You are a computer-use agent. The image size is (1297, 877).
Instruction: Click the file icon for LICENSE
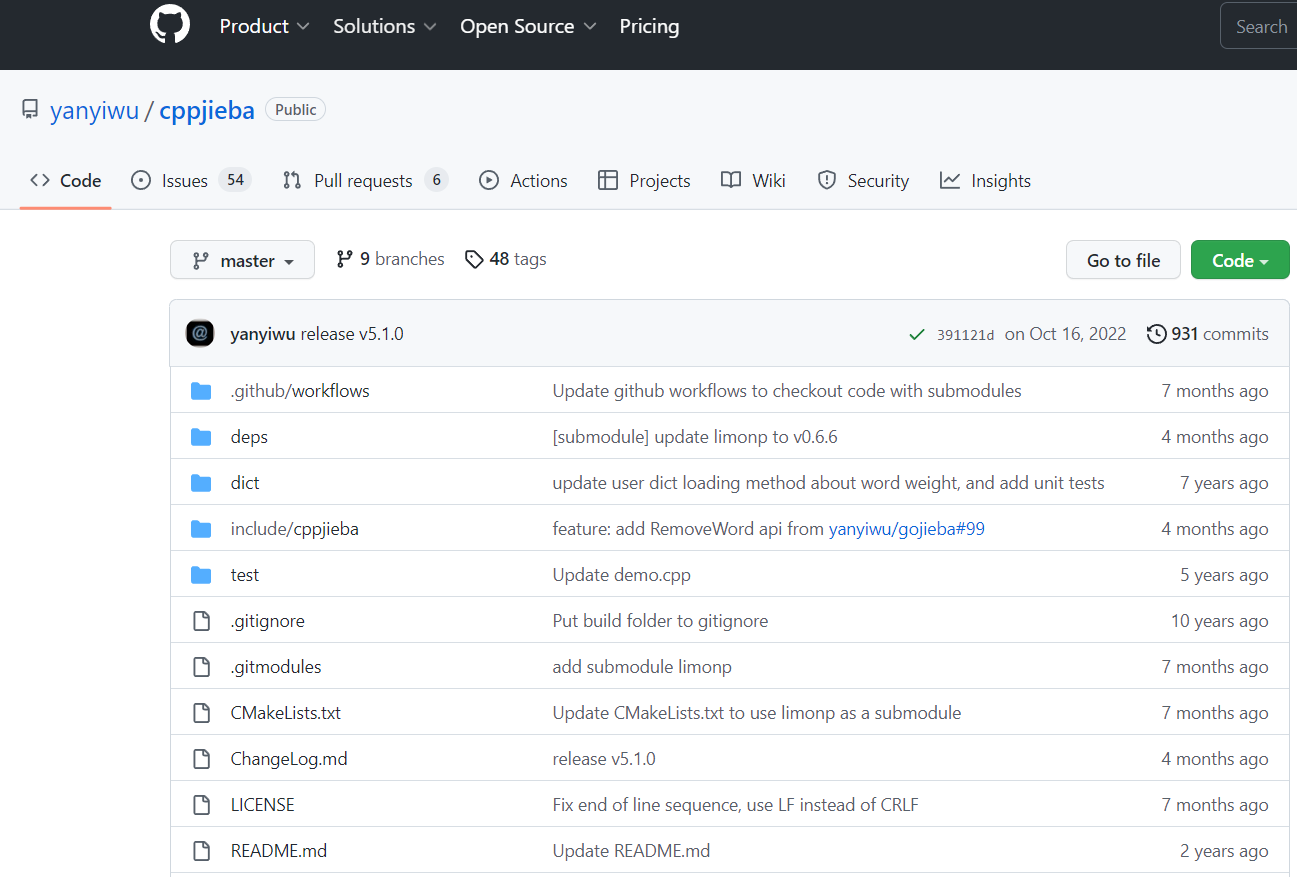coord(201,805)
